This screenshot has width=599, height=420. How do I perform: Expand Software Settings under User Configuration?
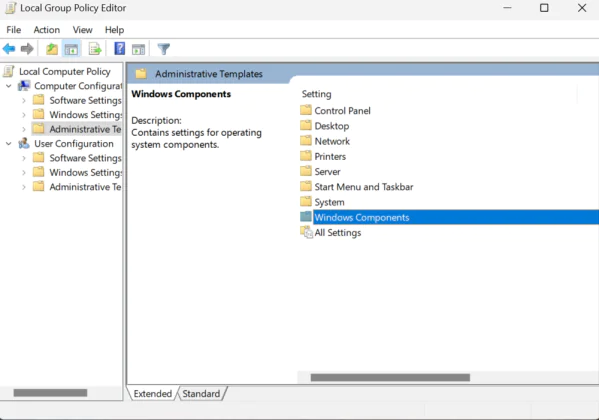pyautogui.click(x=24, y=158)
